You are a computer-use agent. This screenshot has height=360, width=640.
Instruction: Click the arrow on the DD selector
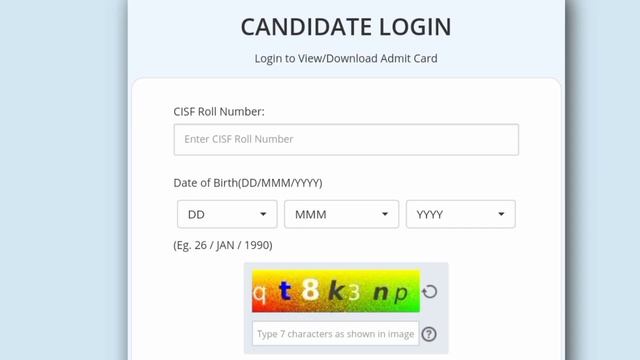[263, 214]
